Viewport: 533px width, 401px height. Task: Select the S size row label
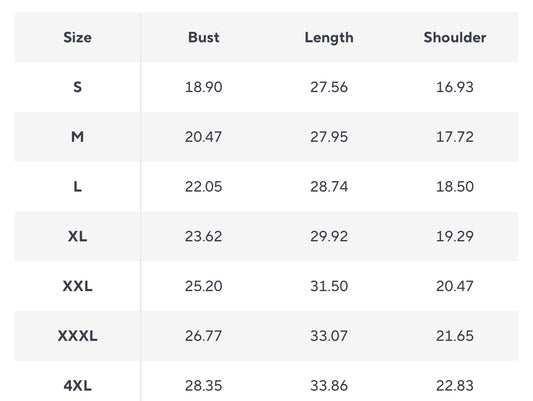78,87
